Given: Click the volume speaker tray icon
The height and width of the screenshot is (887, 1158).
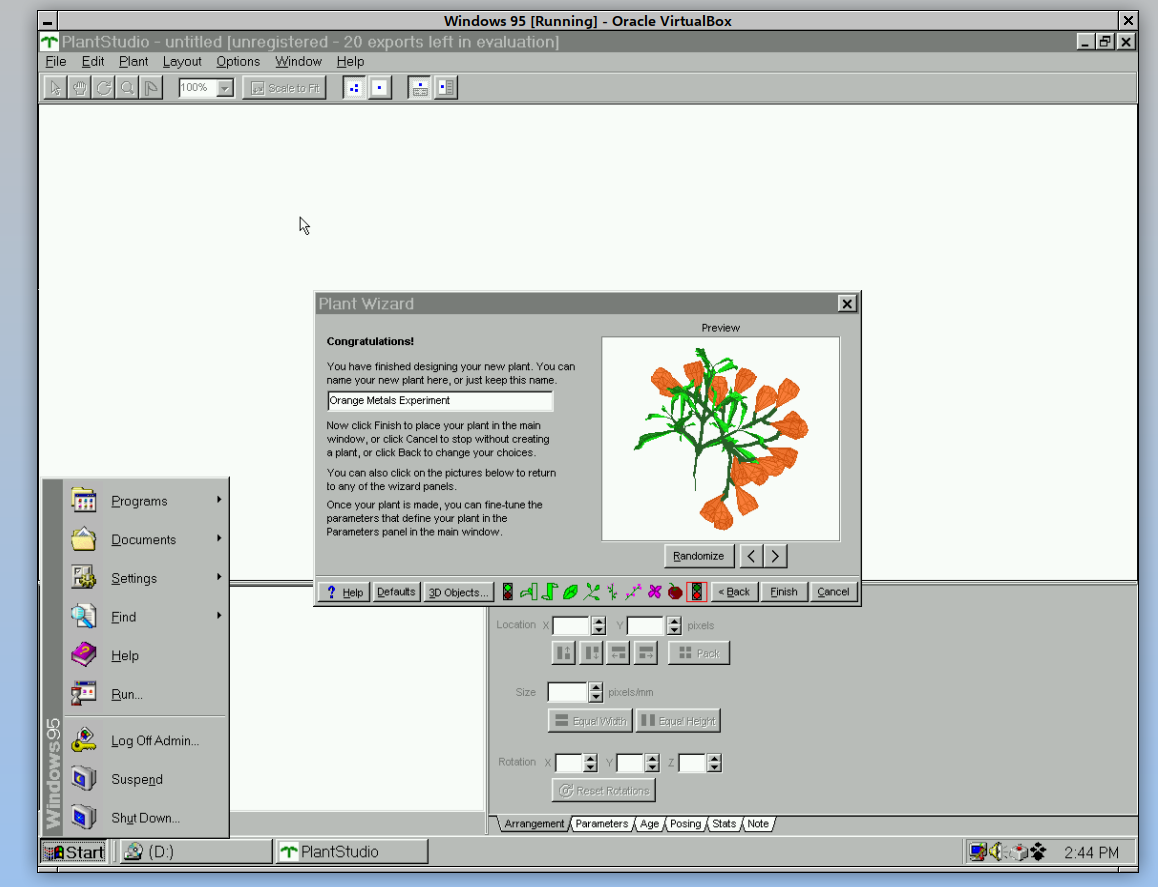Looking at the screenshot, I should click(998, 852).
